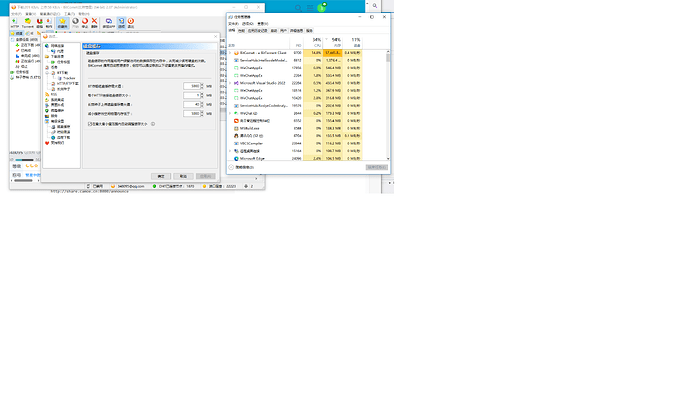Click the red X delete toolbar icon
This screenshot has height=405, width=690.
tap(94, 21)
